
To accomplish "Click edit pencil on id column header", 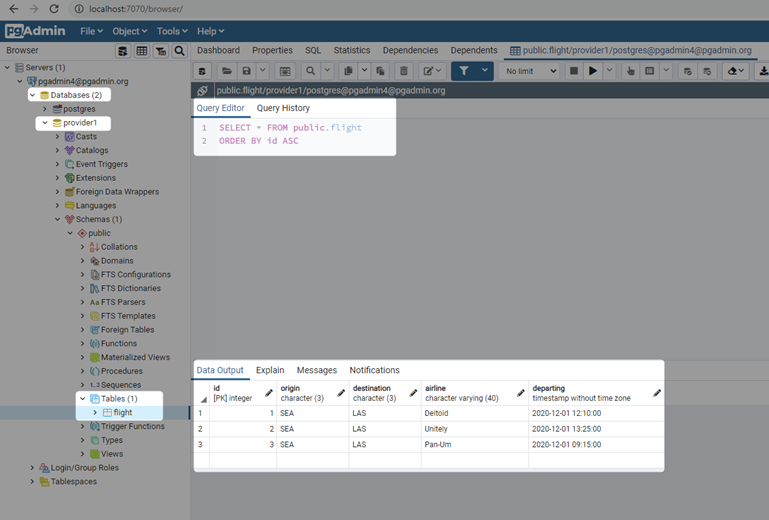I will click(x=269, y=393).
